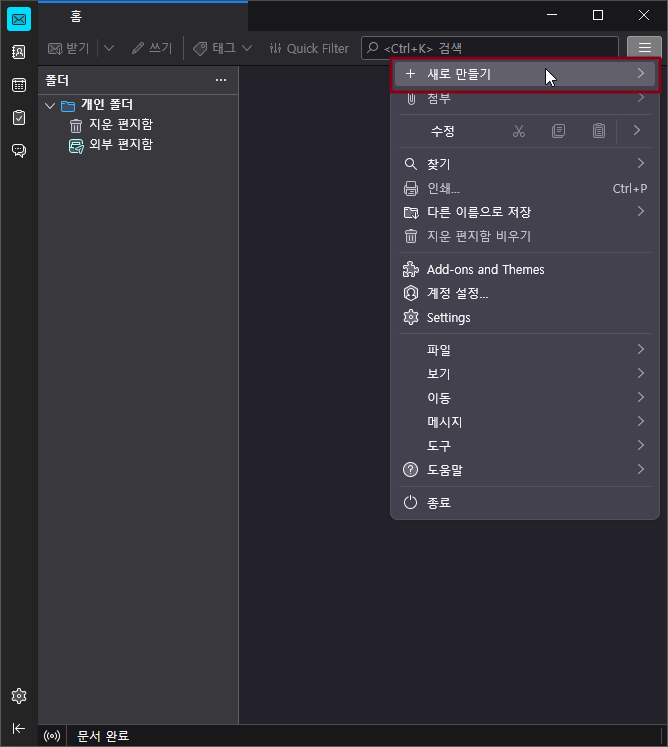The width and height of the screenshot is (668, 747).
Task: Click the Paste clipboard icon
Action: click(599, 131)
